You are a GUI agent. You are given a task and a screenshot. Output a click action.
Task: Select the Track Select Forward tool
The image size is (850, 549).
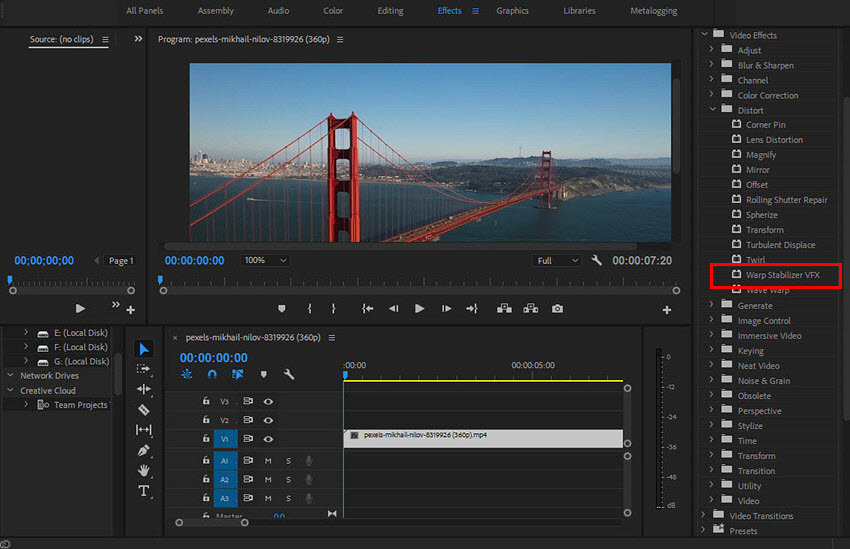(x=144, y=369)
